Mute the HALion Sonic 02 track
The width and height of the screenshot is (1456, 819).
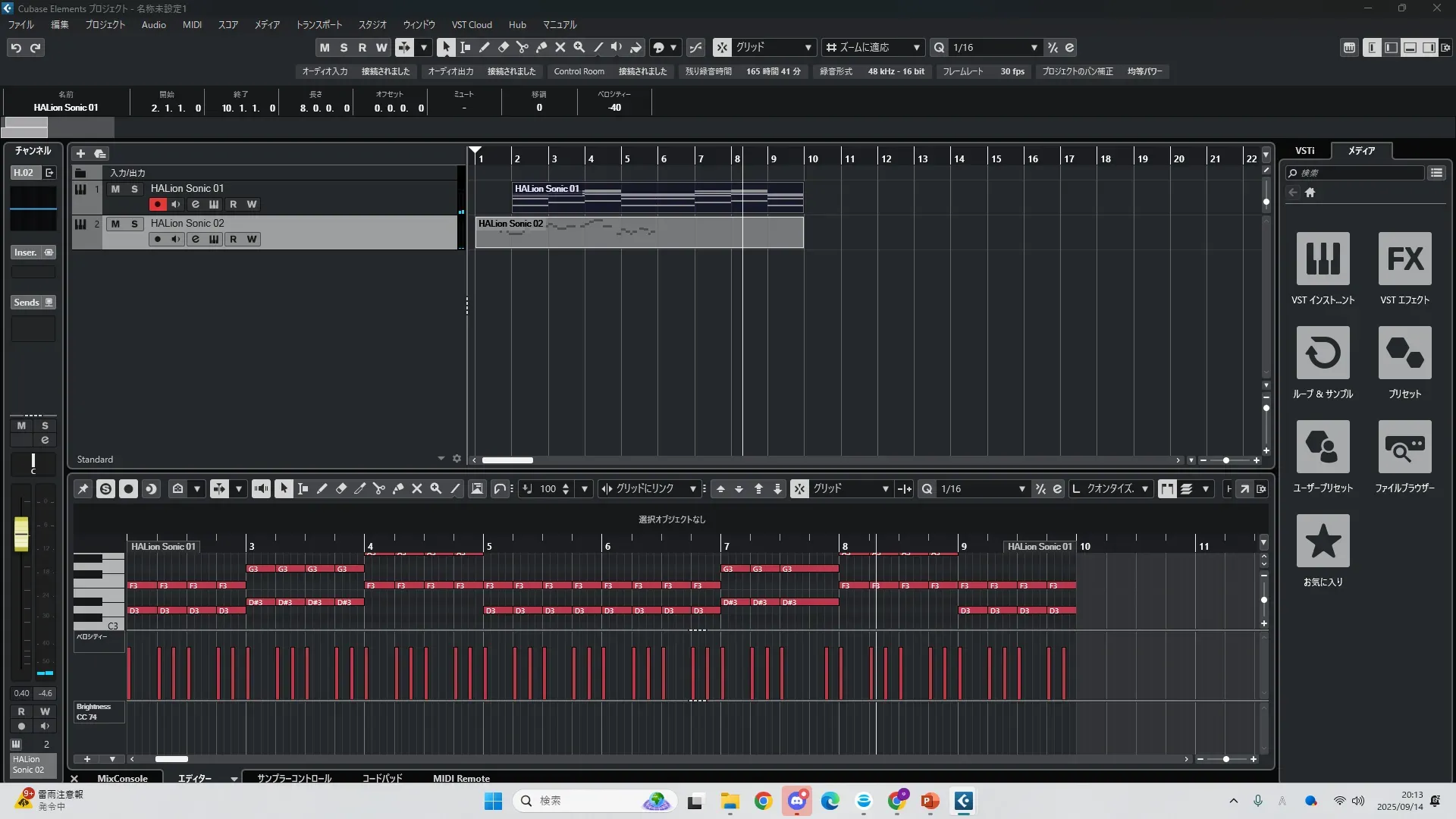(x=115, y=224)
